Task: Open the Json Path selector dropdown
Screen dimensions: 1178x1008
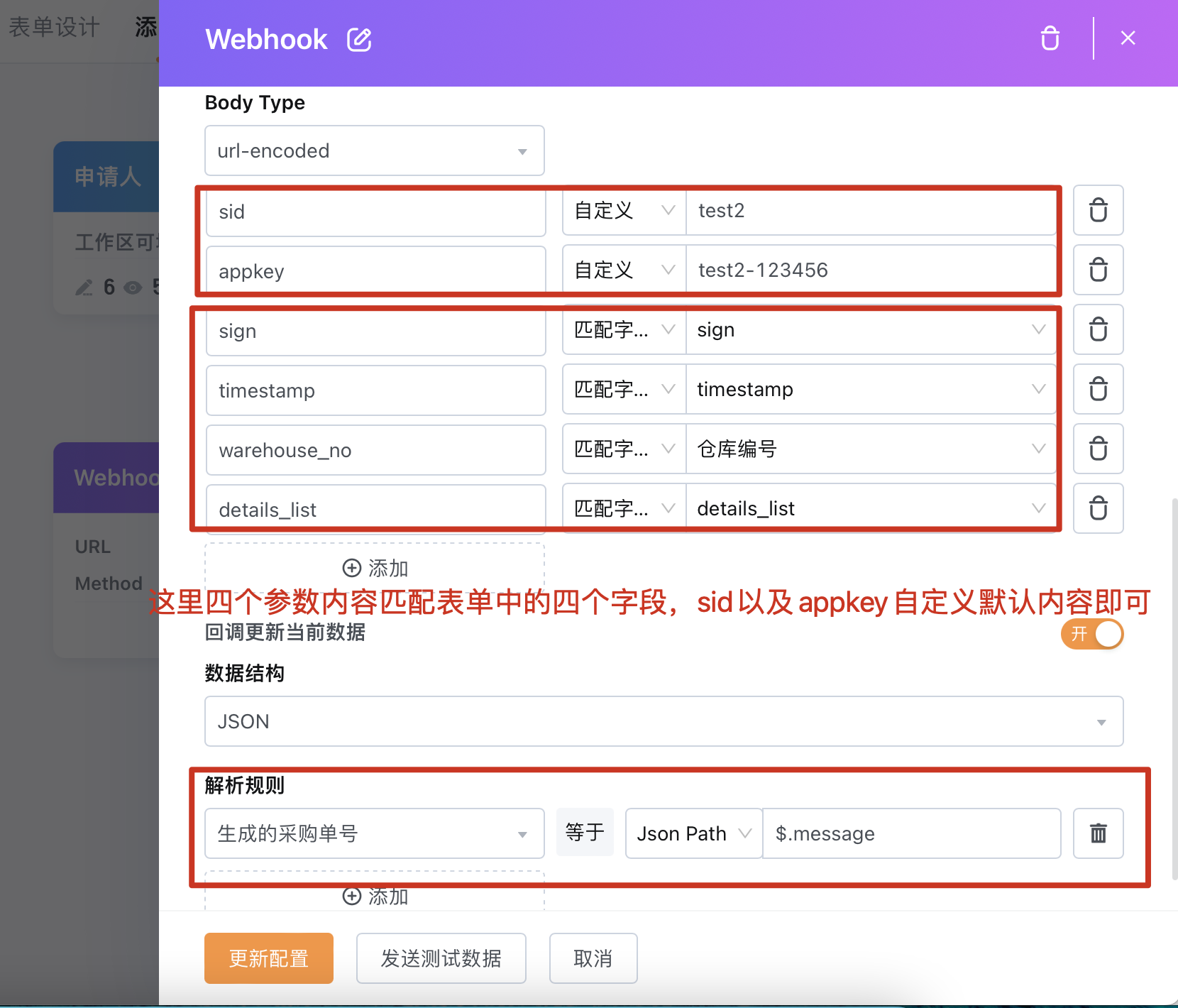Action: 694,833
